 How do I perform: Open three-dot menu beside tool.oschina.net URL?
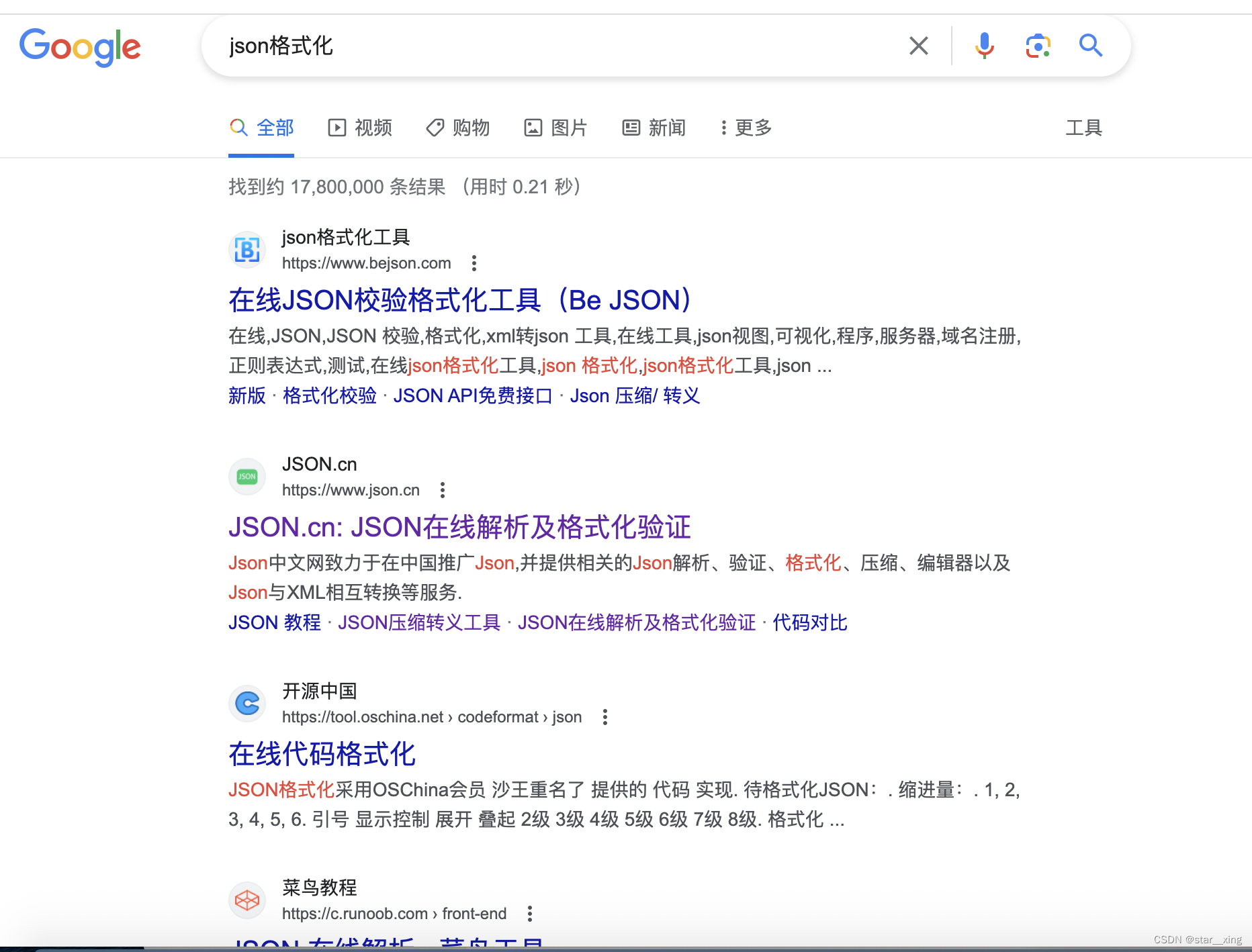(605, 717)
